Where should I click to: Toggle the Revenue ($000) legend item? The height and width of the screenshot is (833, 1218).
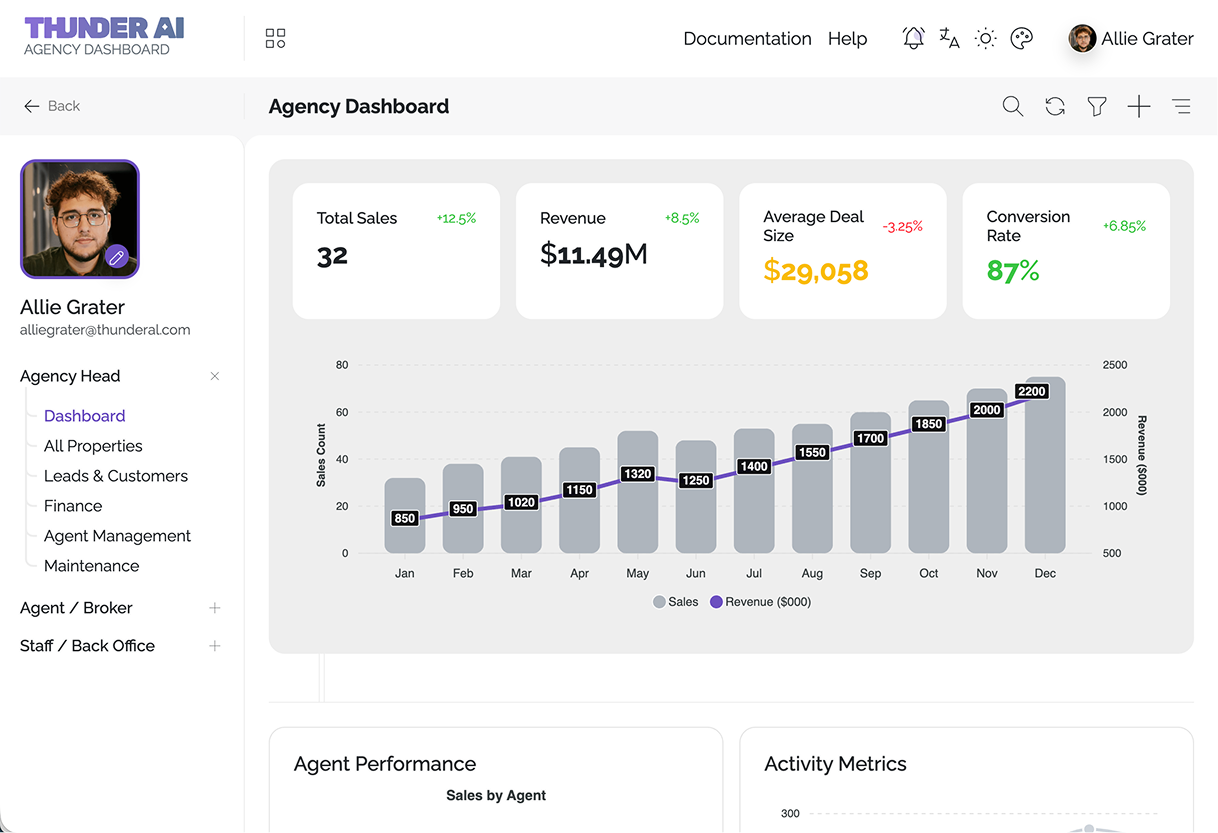[760, 601]
